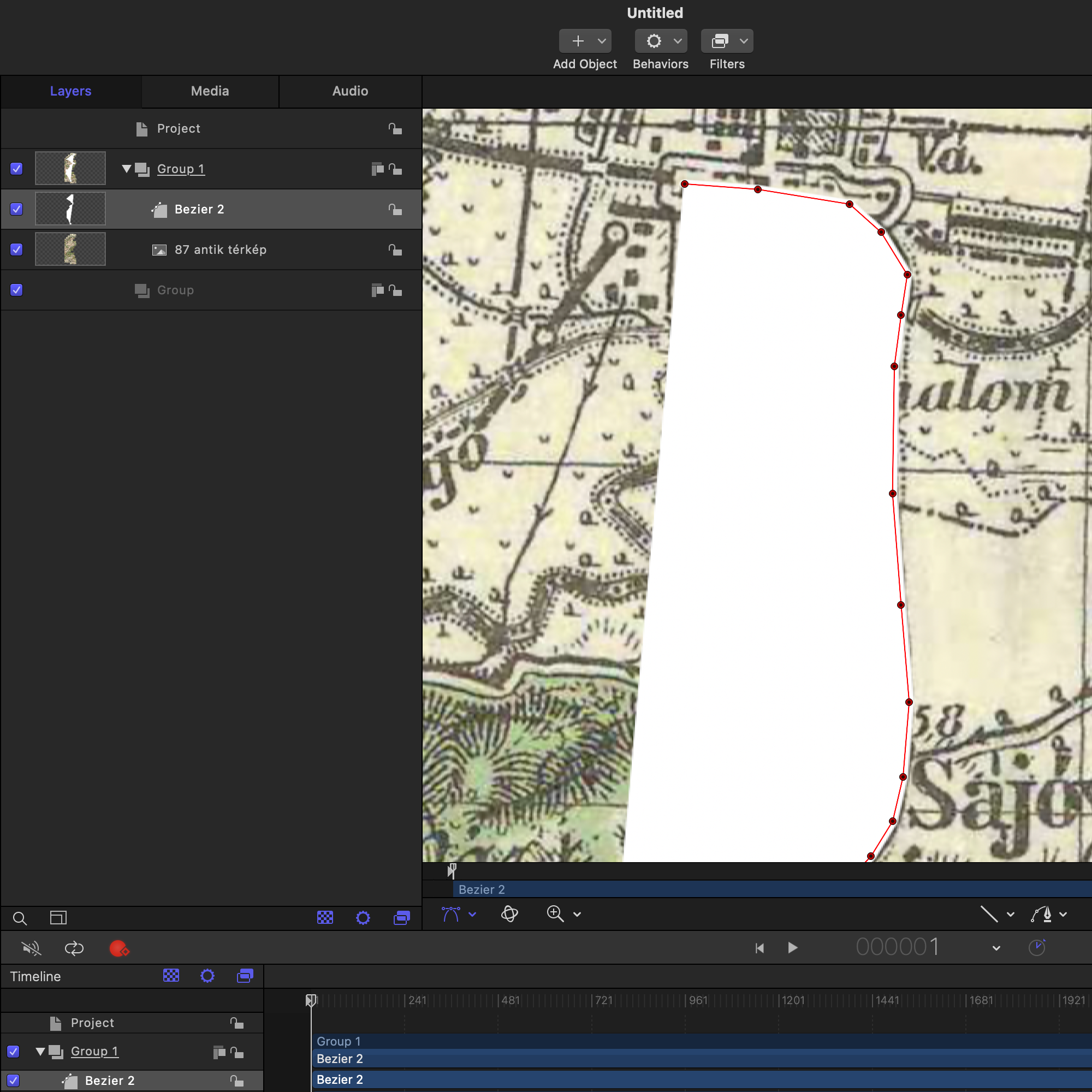Toggle Project lock icon in Layers list

pyautogui.click(x=395, y=129)
